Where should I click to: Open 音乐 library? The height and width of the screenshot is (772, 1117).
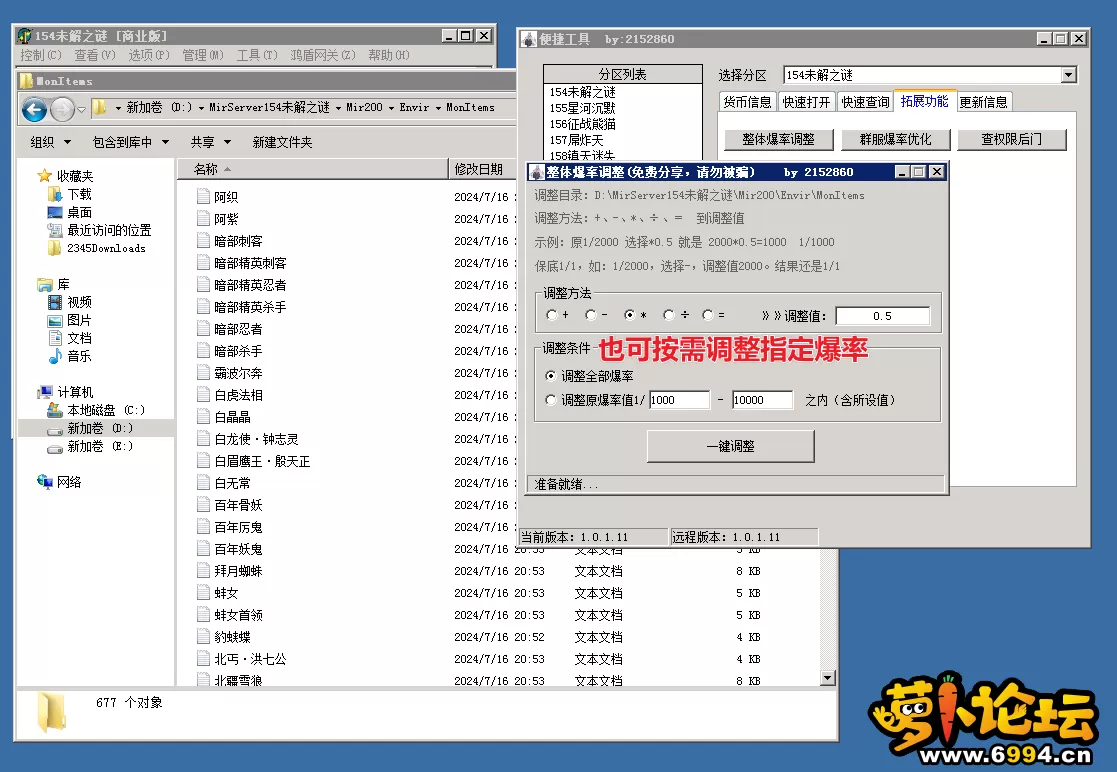tap(79, 355)
